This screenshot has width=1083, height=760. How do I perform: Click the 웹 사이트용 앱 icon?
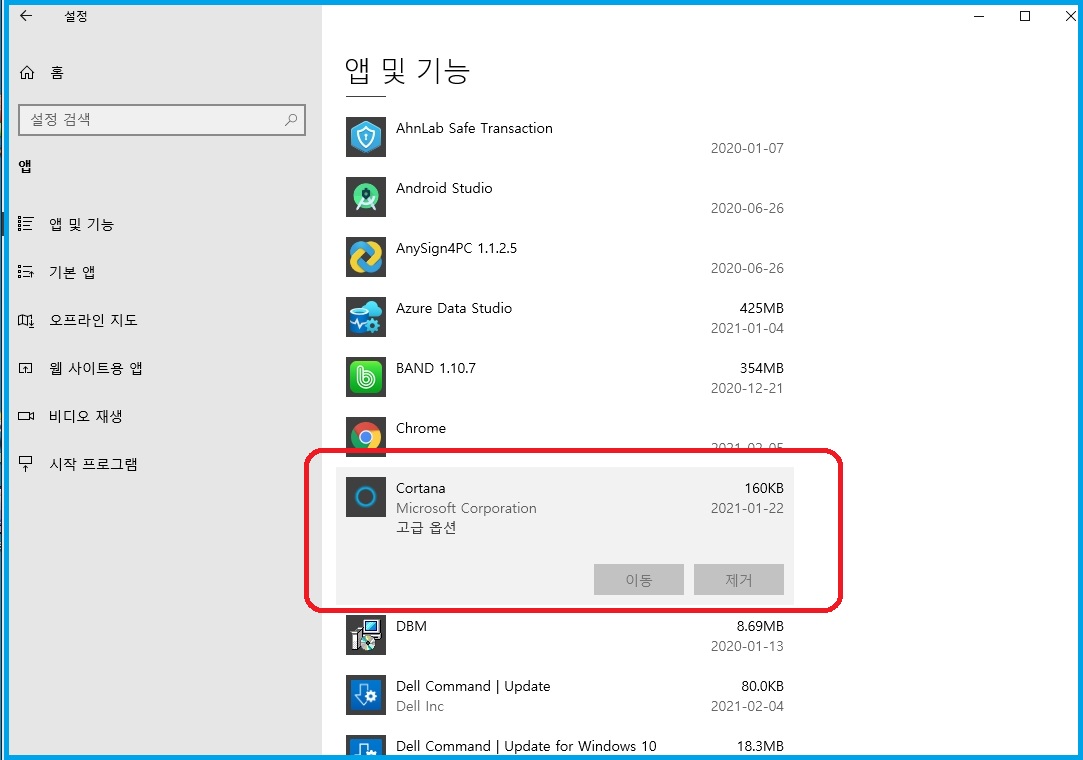pyautogui.click(x=26, y=368)
